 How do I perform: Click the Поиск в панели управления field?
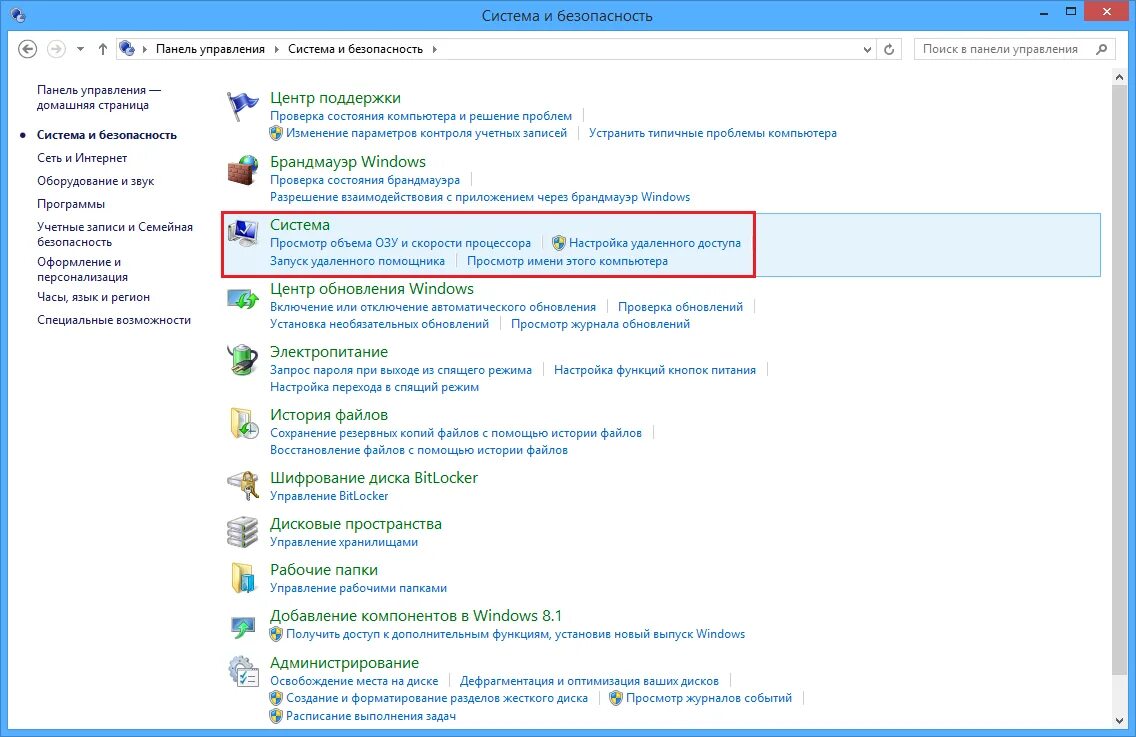(1014, 49)
